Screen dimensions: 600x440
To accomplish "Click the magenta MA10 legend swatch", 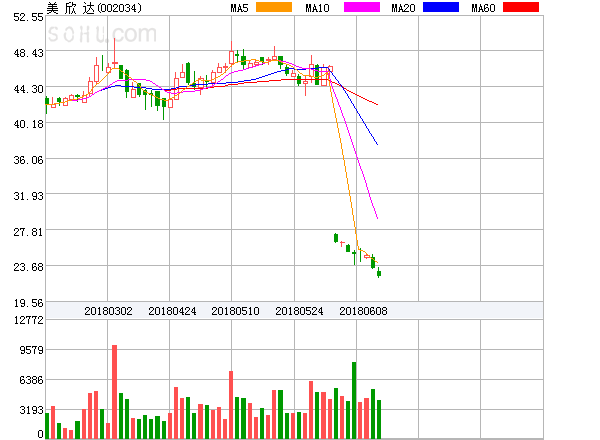I will click(x=362, y=7).
